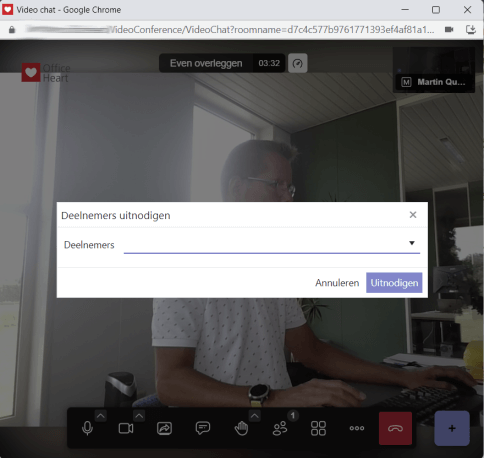484x458 pixels.
Task: Expand raise hand options chevron
Action: tap(254, 416)
